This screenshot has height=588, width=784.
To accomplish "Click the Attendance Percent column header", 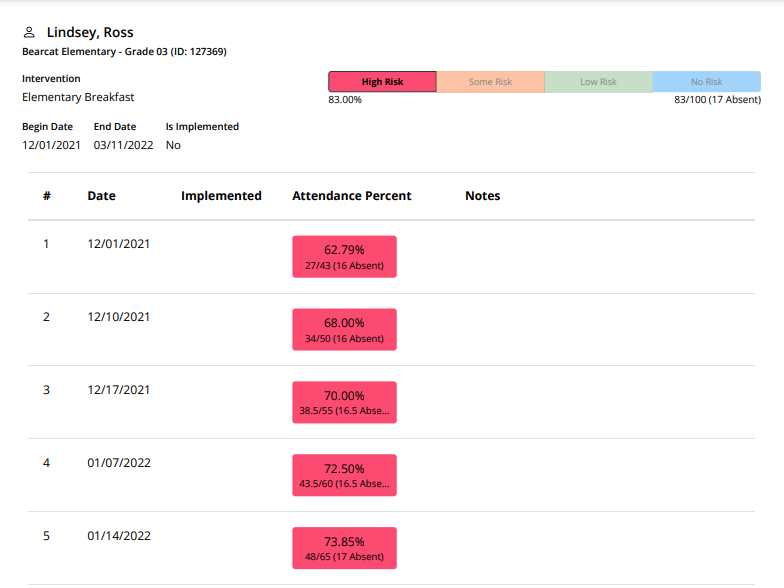I will click(x=351, y=196).
